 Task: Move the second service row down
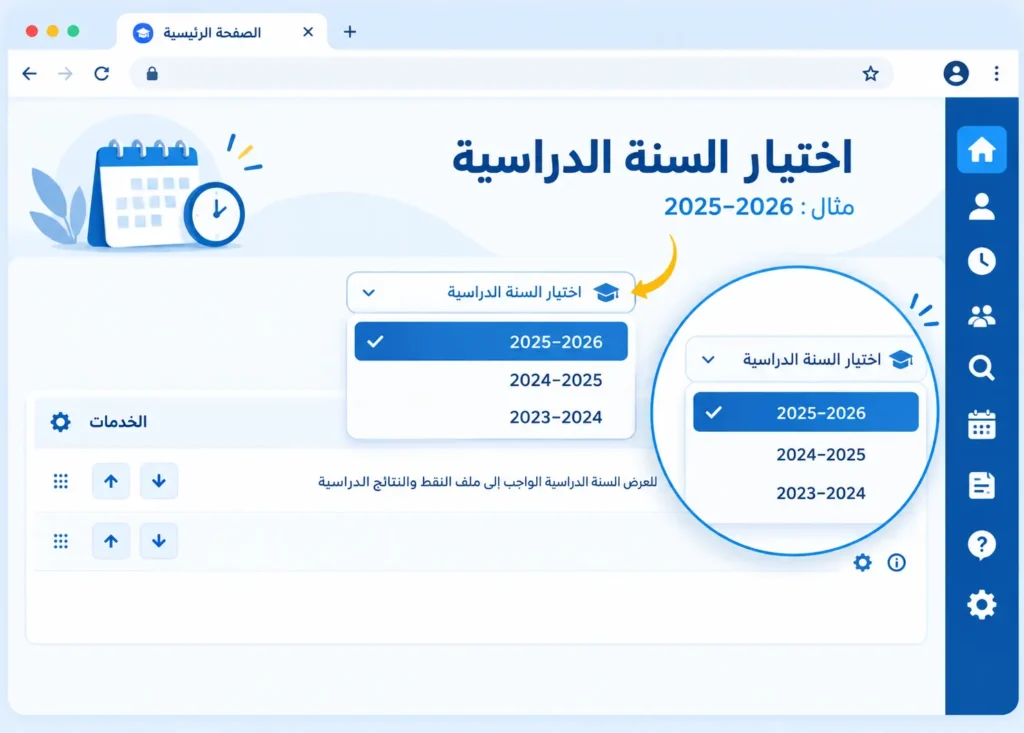tap(159, 541)
